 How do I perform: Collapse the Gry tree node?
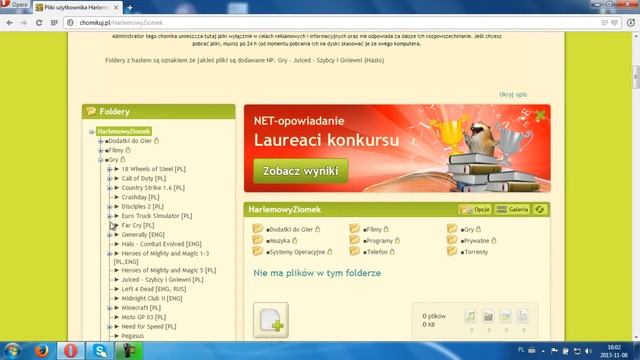point(100,160)
